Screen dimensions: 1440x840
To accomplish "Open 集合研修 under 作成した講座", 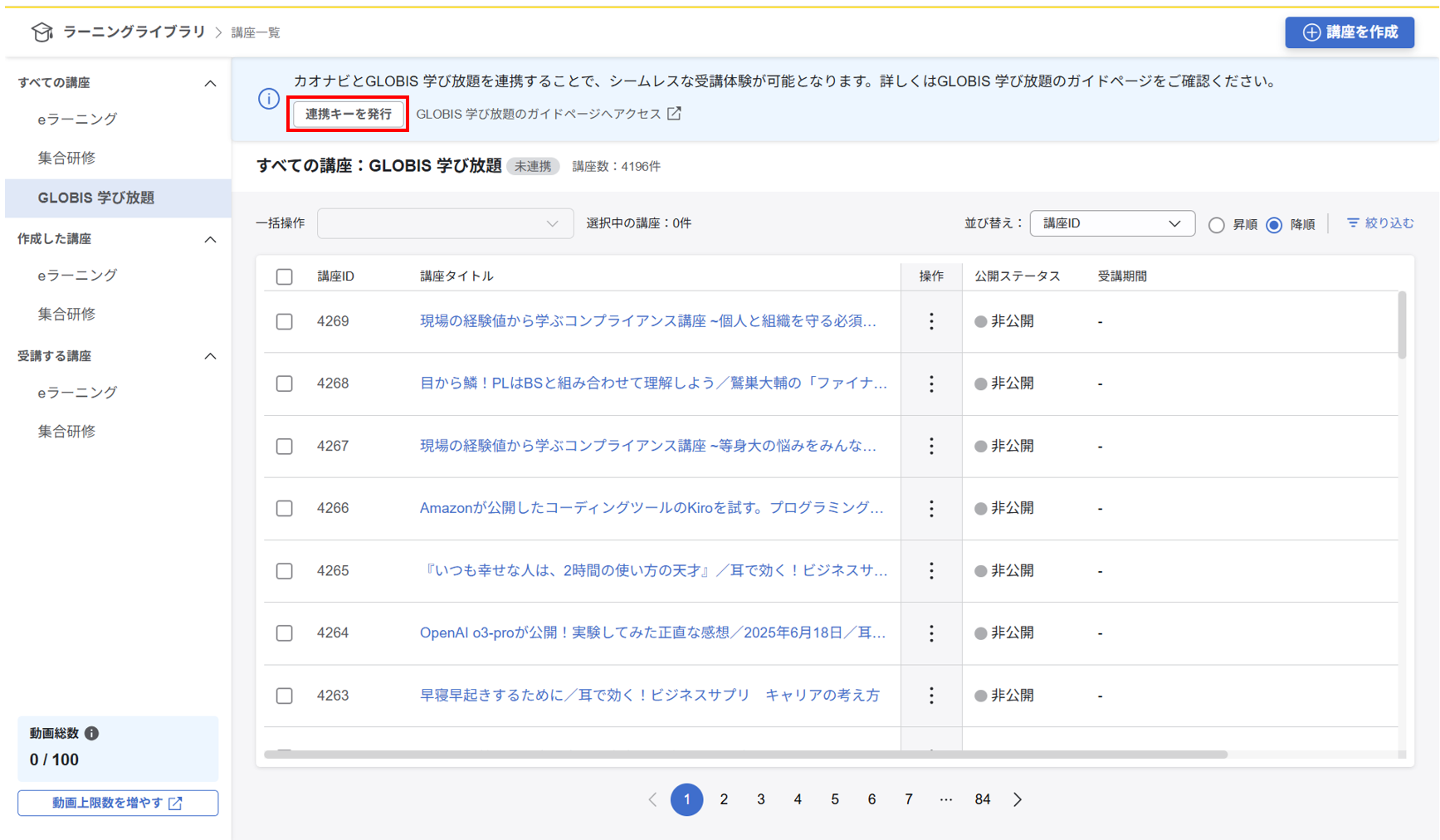I will click(x=66, y=314).
